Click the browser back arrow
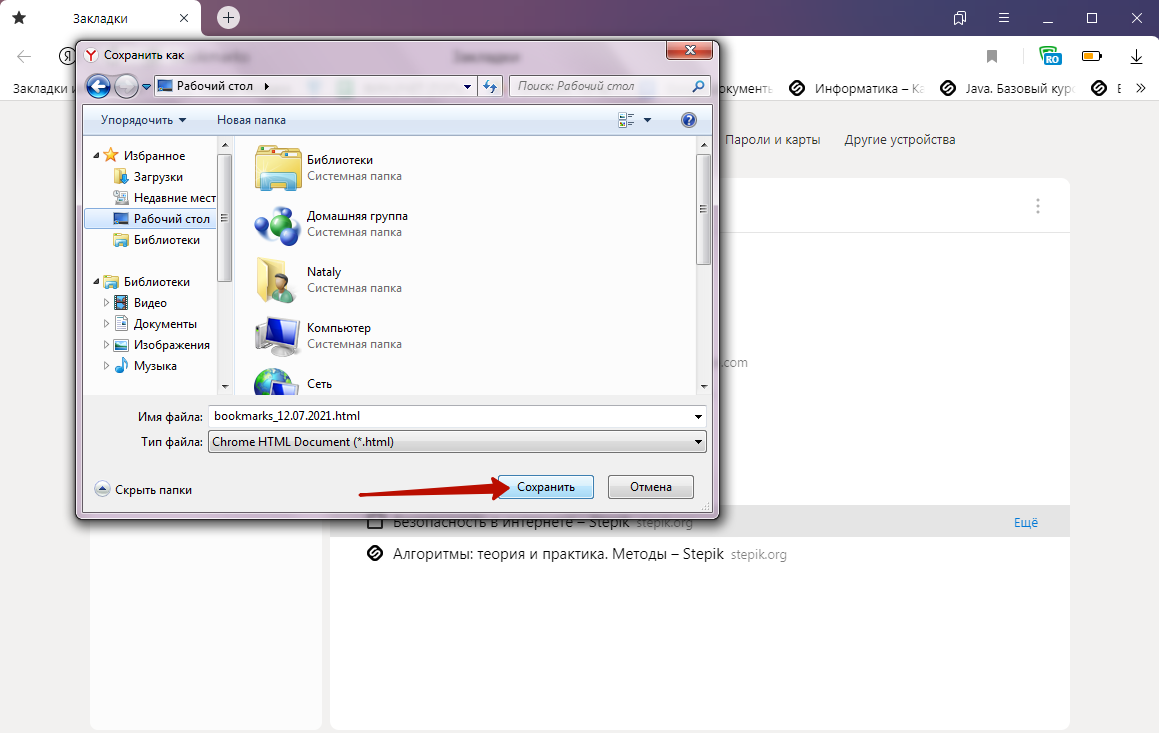Viewport: 1159px width, 733px height. (24, 56)
